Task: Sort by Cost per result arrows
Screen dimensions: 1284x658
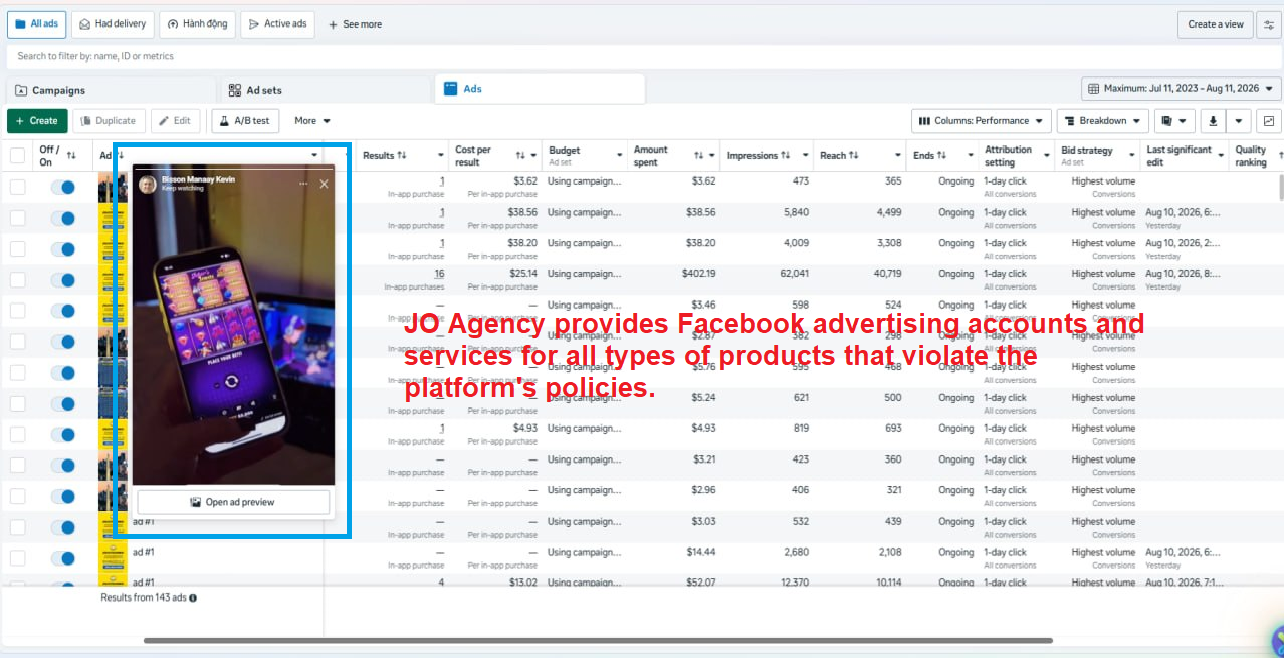Action: (x=520, y=155)
